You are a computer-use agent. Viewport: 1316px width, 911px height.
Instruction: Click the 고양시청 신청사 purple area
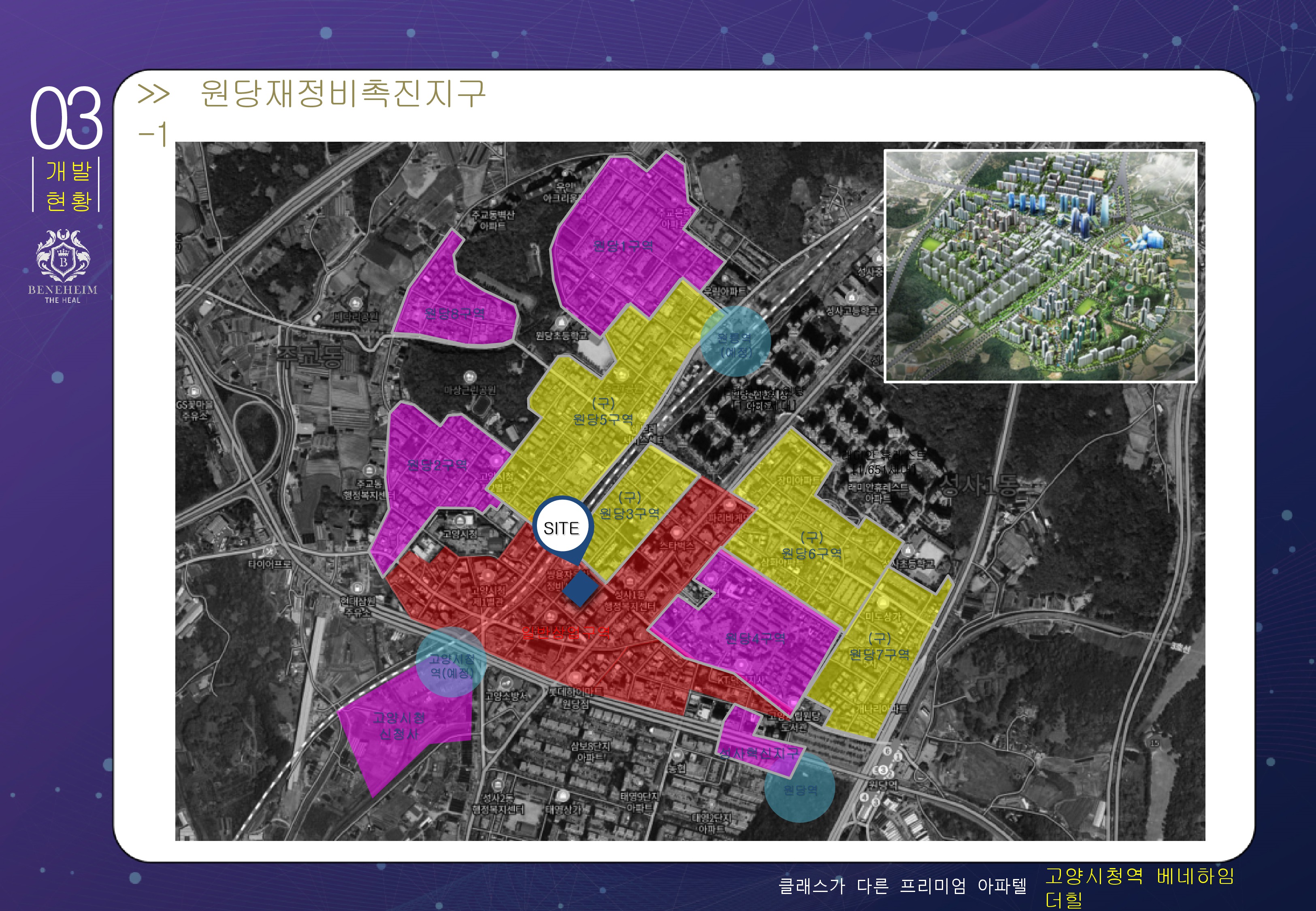tap(399, 726)
